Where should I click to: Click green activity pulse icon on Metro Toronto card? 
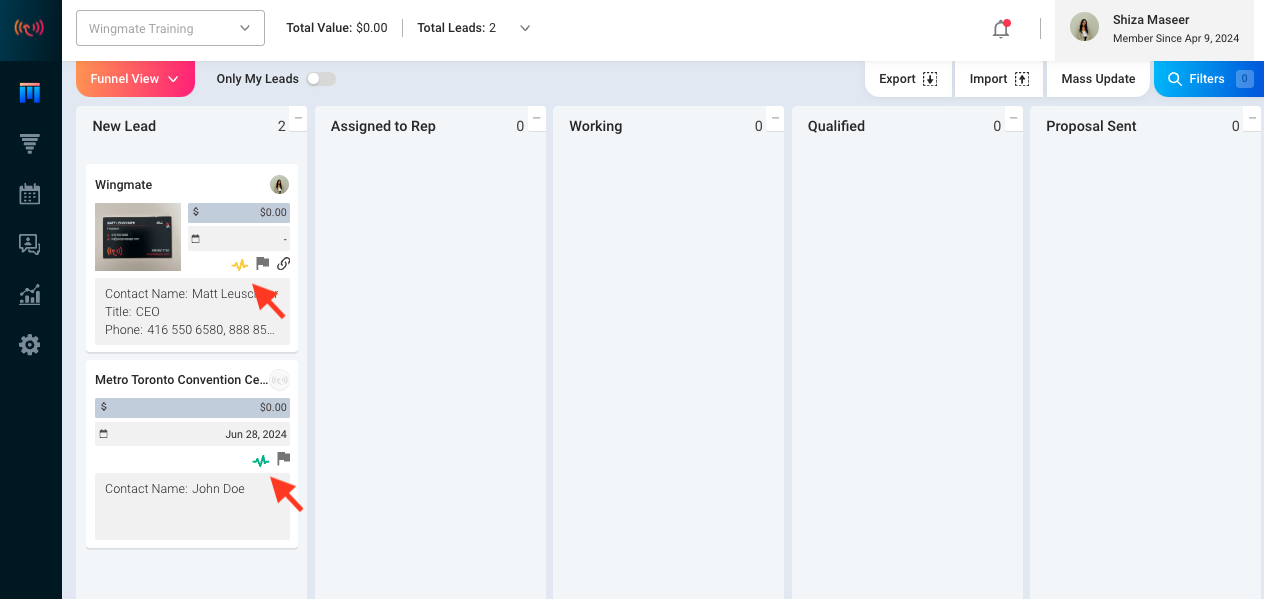[261, 461]
